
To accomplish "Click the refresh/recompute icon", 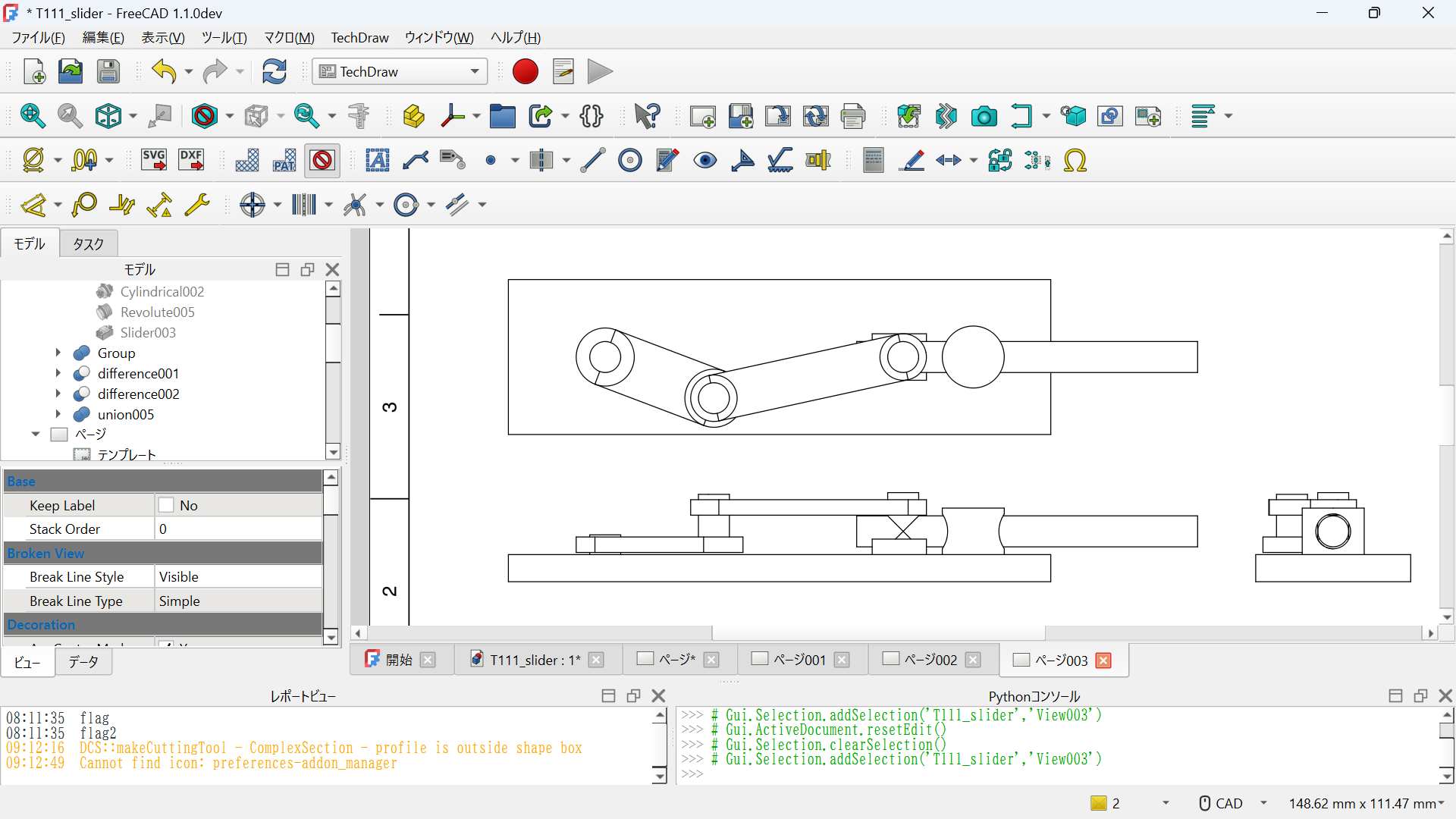I will point(274,71).
